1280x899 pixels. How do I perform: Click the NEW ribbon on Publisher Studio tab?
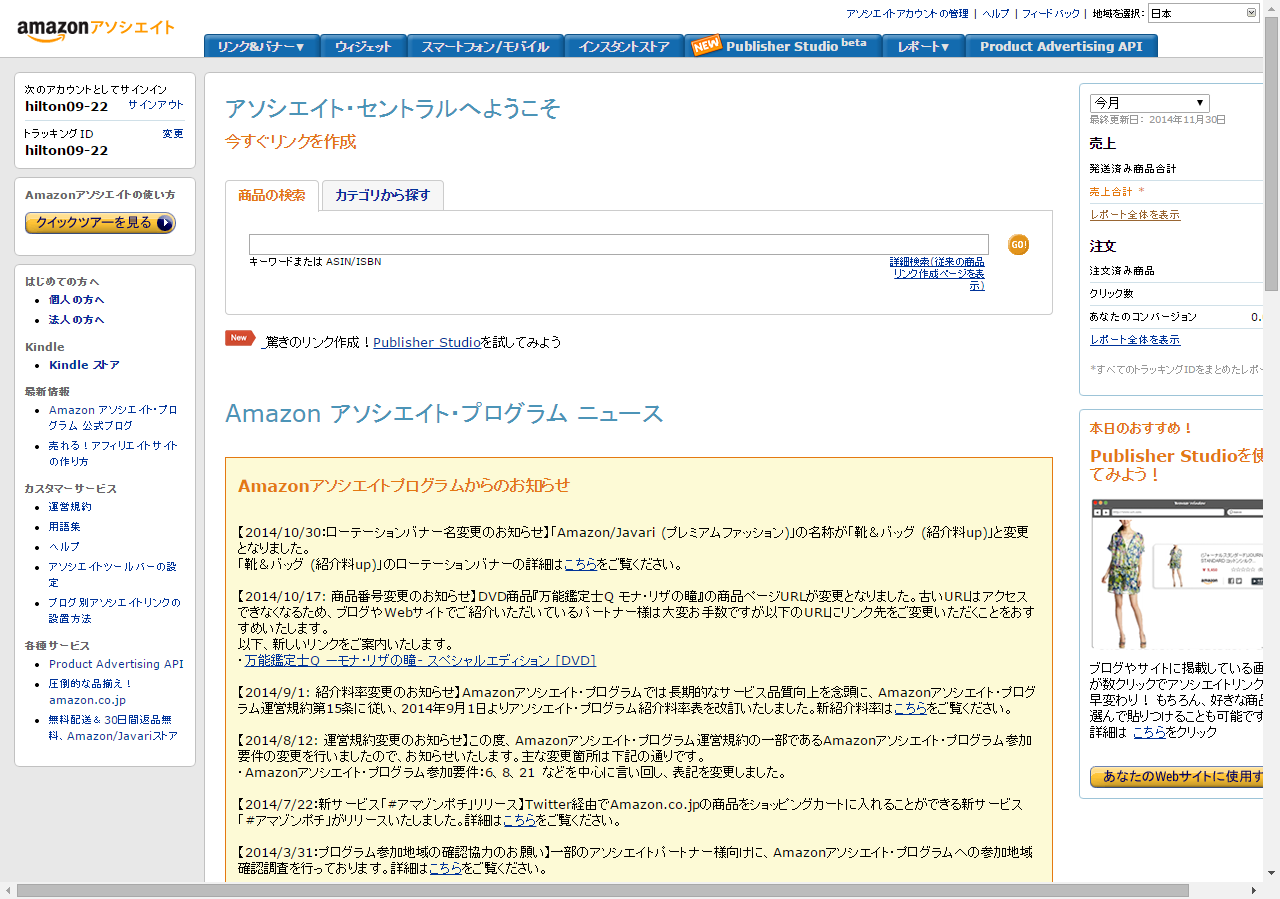(x=707, y=45)
